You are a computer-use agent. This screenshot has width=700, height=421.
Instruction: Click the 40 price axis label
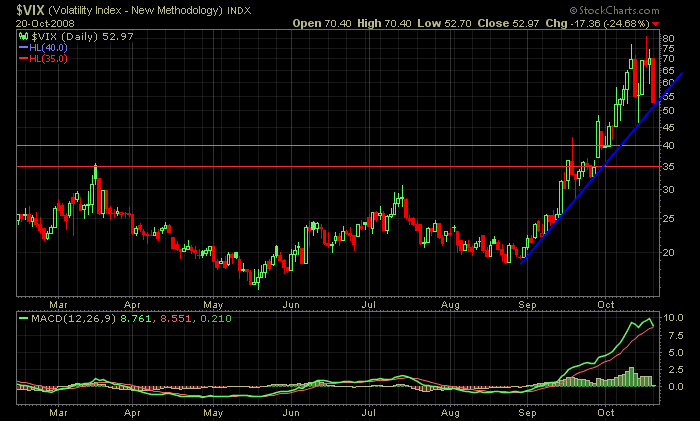[x=668, y=146]
